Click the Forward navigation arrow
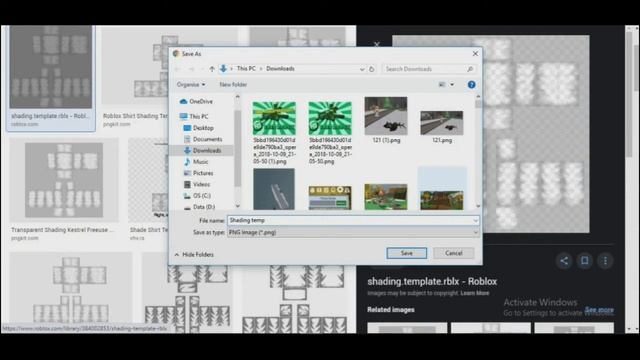Image resolution: width=640 pixels, height=360 pixels. [x=191, y=69]
